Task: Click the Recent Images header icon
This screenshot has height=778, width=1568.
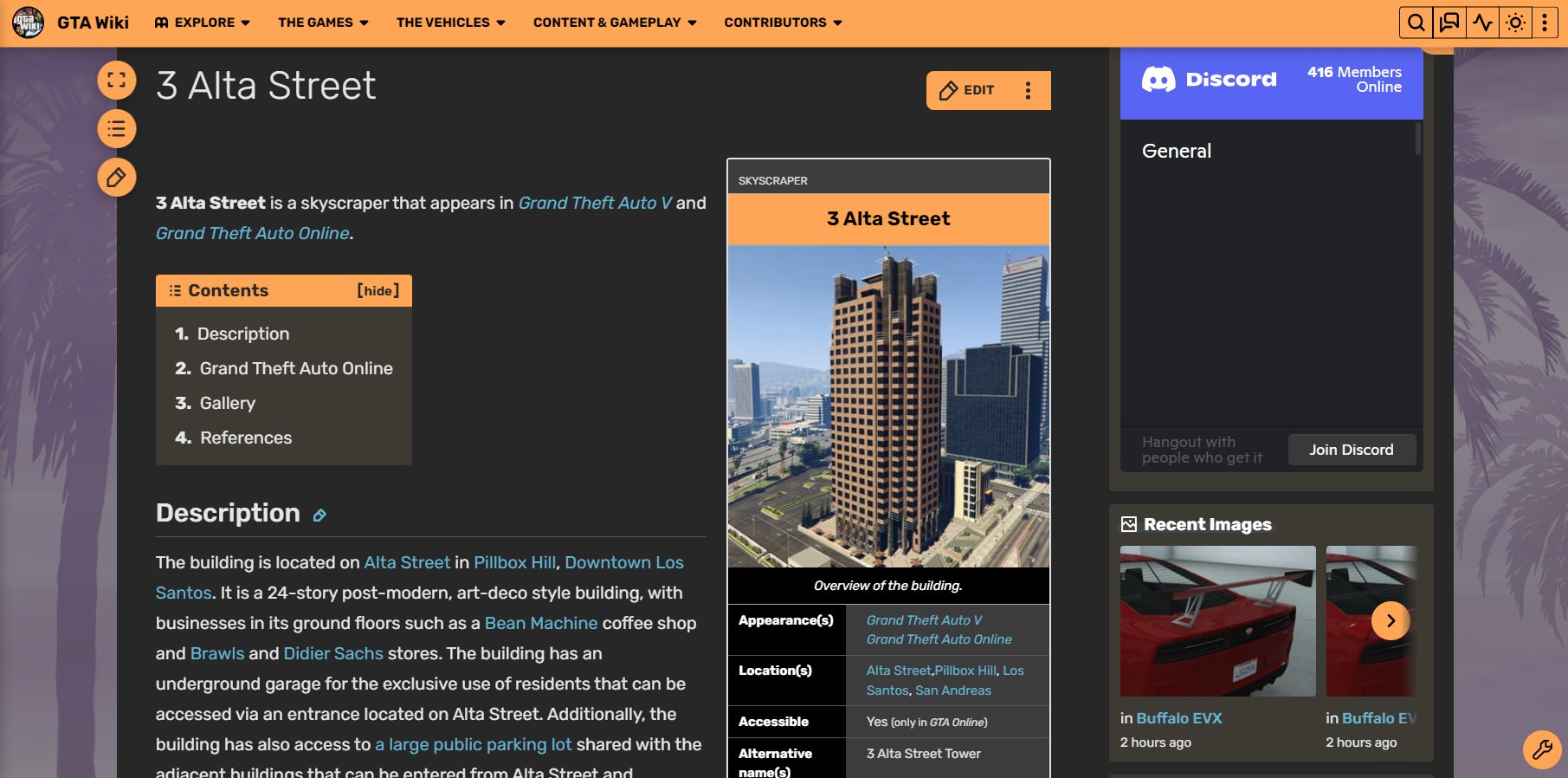Action: point(1129,524)
